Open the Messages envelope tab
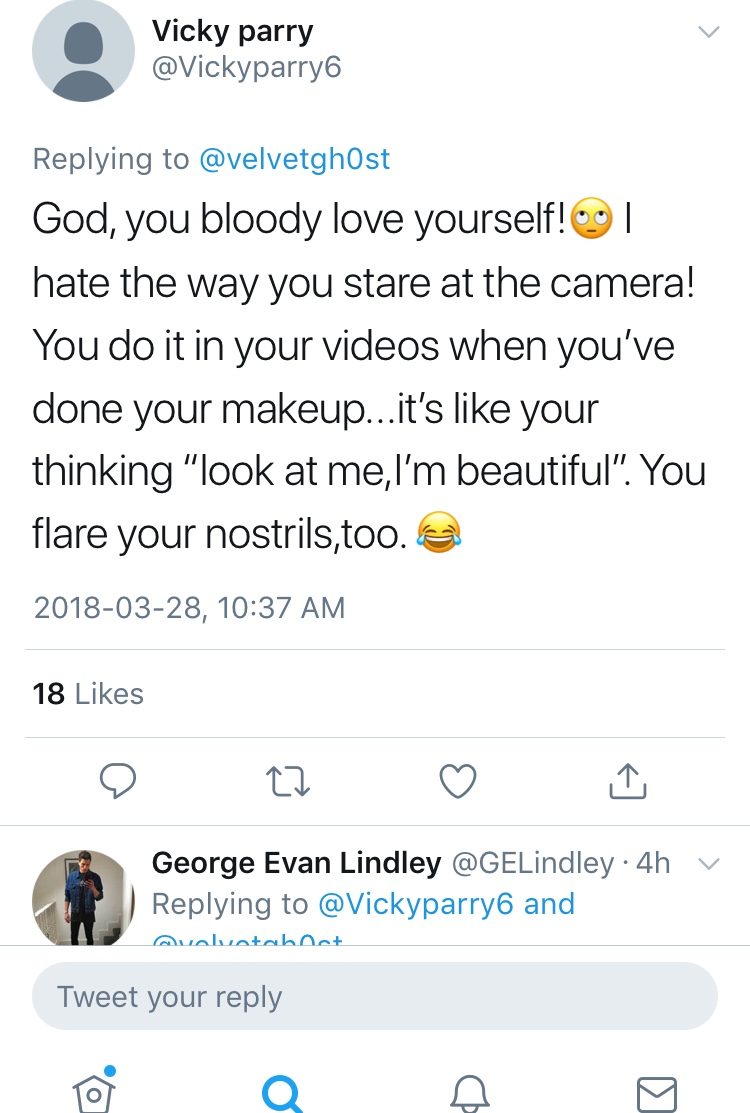Screen dimensions: 750x1113 [x=657, y=1092]
